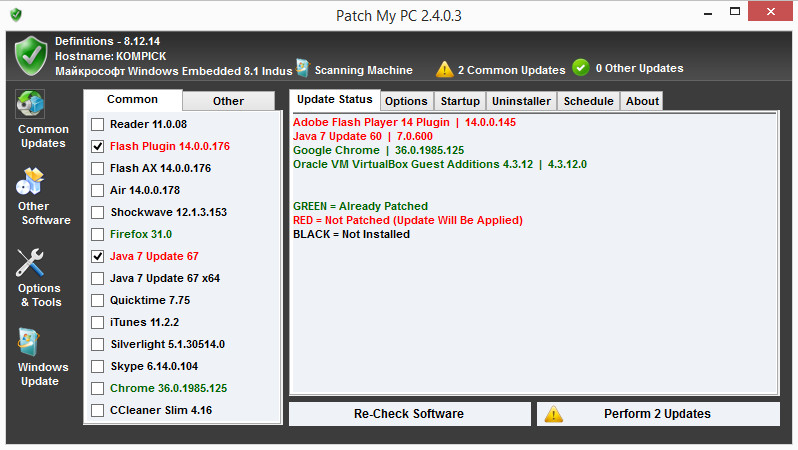Image resolution: width=798 pixels, height=450 pixels.
Task: Check the Java 7 Update 67 x64 checkbox
Action: 97,278
